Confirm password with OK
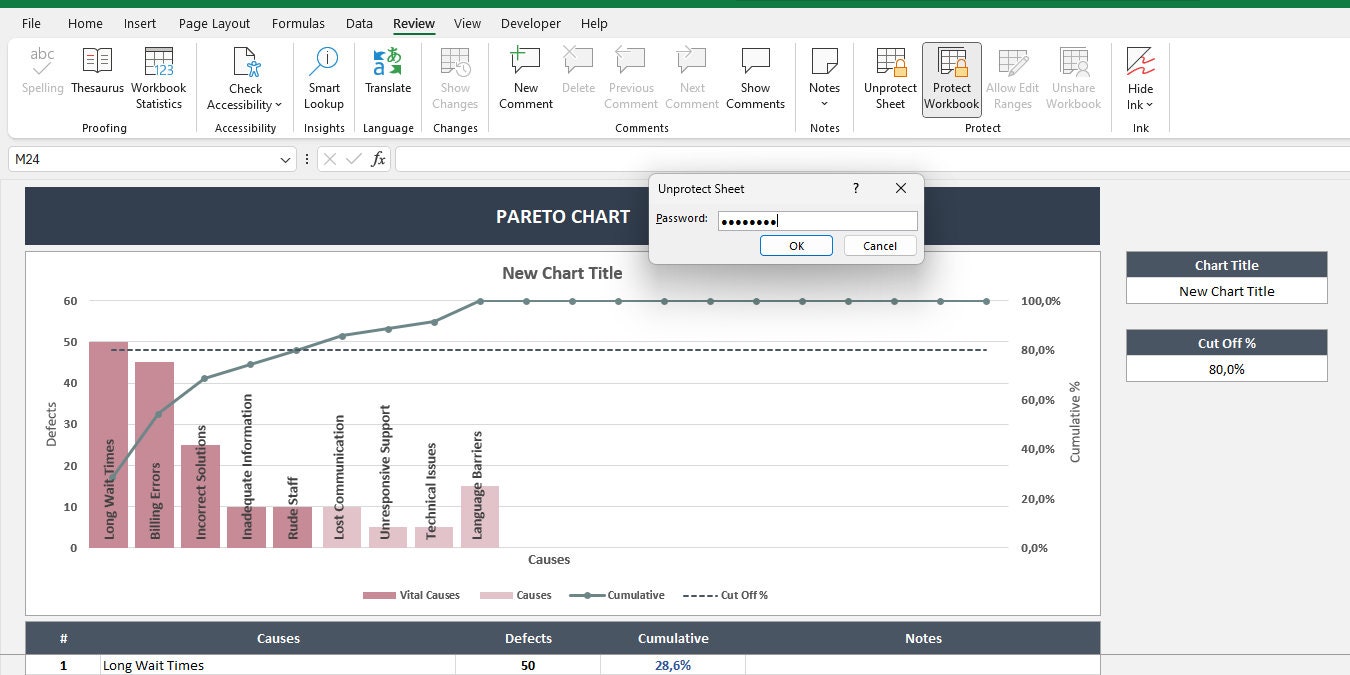Viewport: 1350px width, 675px height. (796, 245)
